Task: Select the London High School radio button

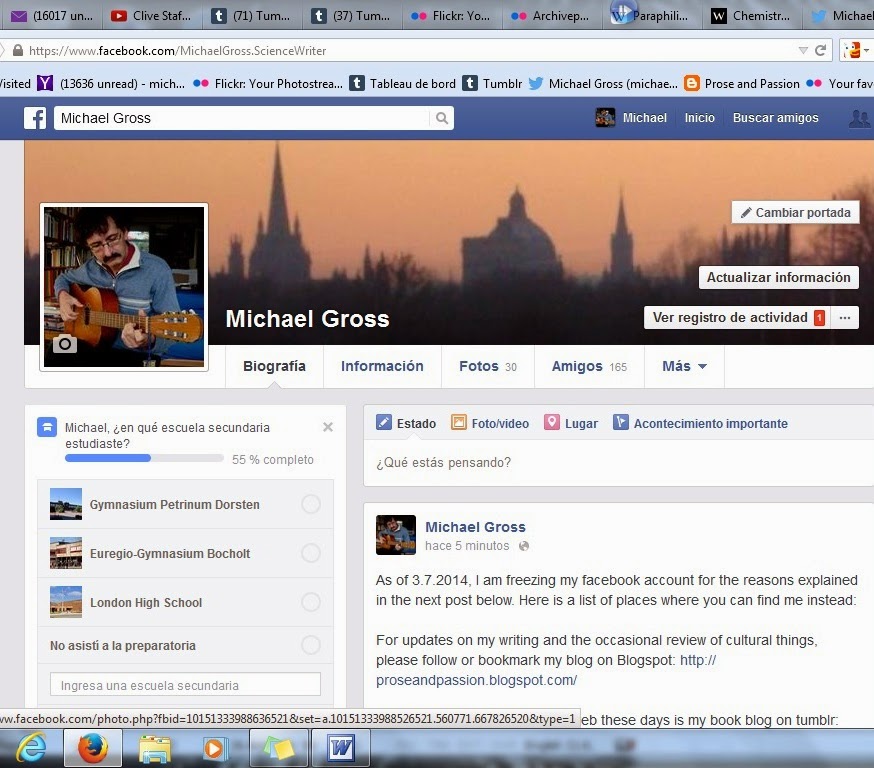Action: tap(310, 602)
